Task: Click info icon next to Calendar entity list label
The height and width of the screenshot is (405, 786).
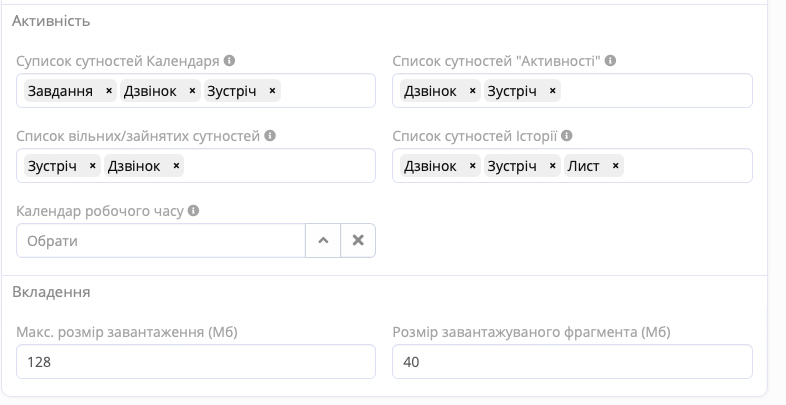Action: point(230,61)
